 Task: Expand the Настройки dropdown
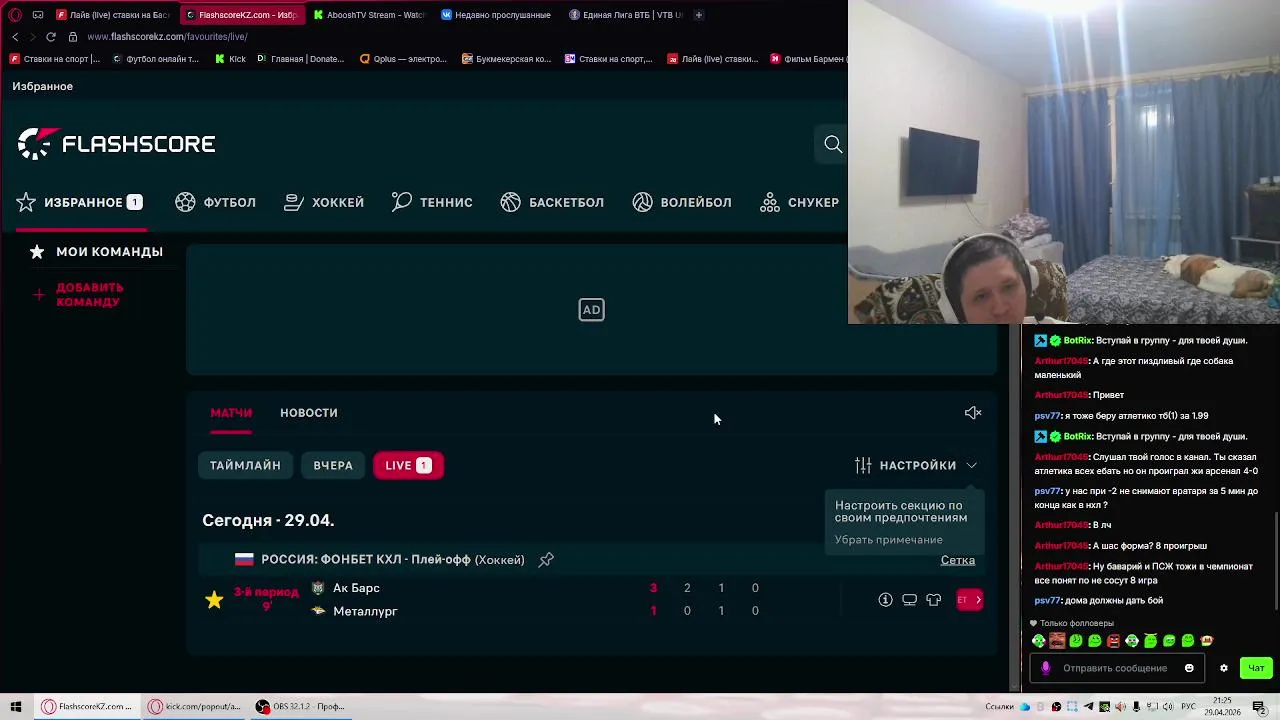pyautogui.click(x=916, y=465)
